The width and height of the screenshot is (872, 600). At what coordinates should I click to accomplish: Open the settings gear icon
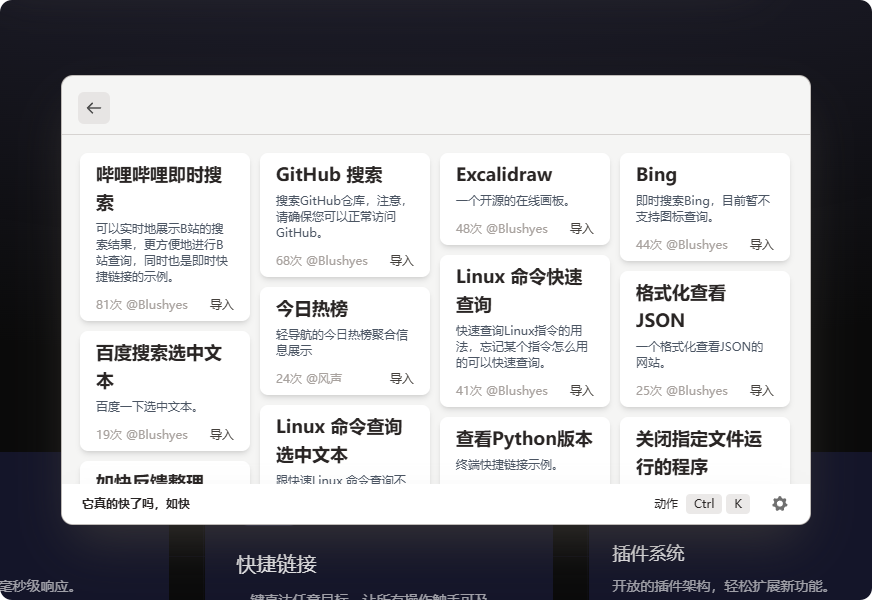coord(780,504)
